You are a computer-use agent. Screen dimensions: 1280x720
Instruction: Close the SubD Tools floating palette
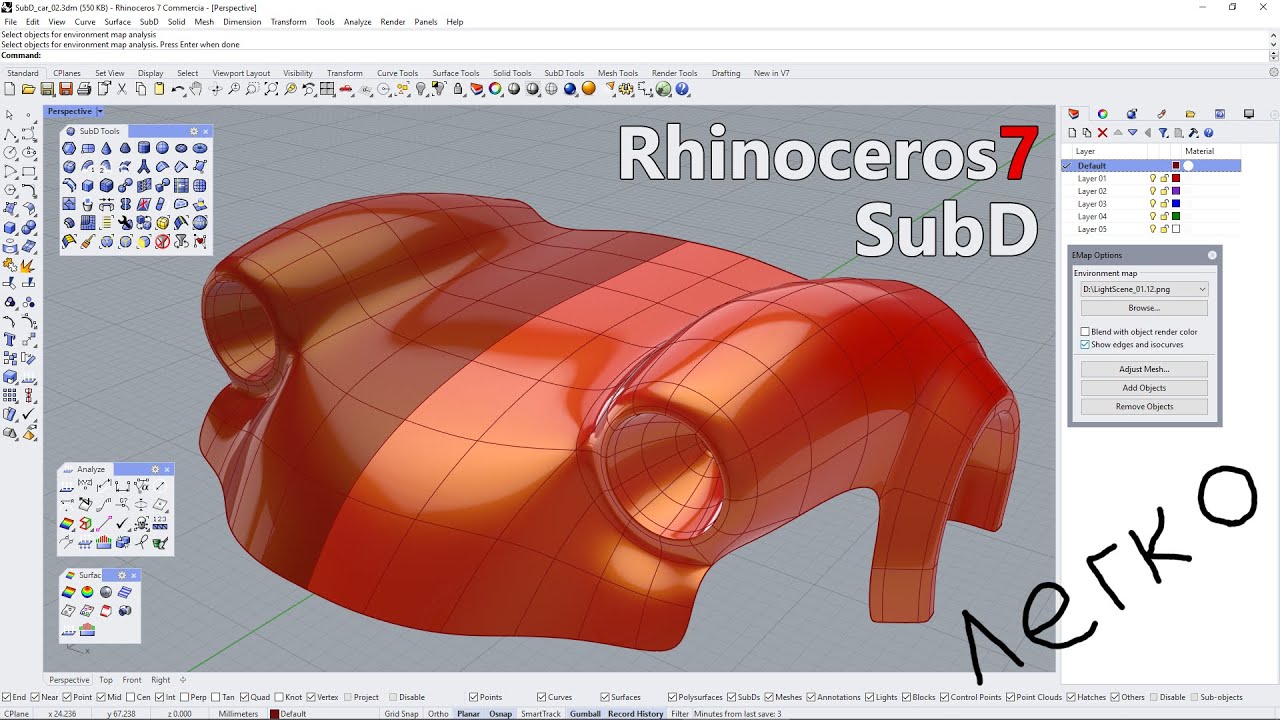pyautogui.click(x=206, y=131)
